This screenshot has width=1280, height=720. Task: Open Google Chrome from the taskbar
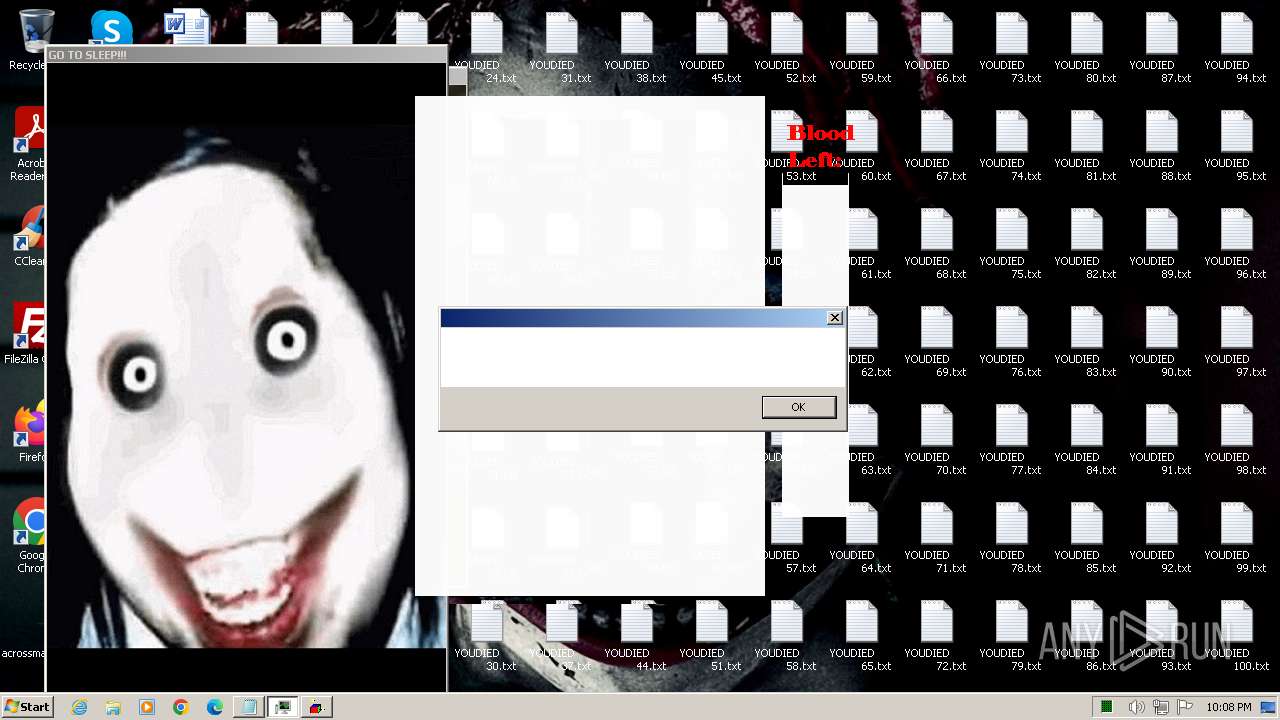click(x=181, y=707)
